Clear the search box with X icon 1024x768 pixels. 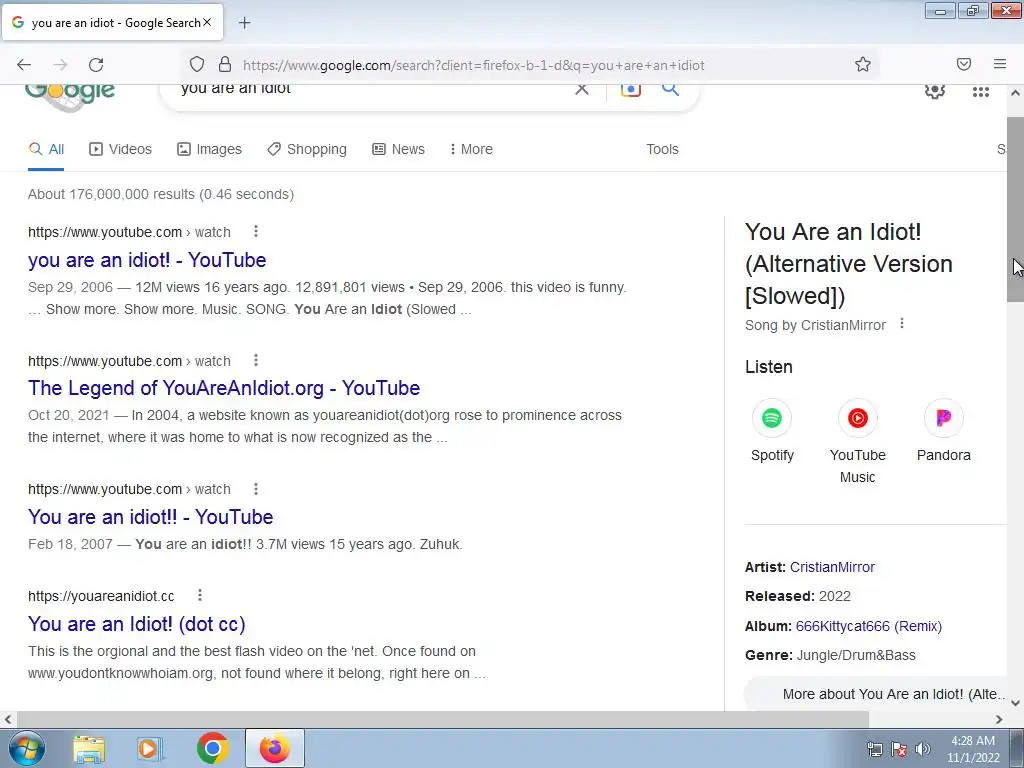click(581, 89)
